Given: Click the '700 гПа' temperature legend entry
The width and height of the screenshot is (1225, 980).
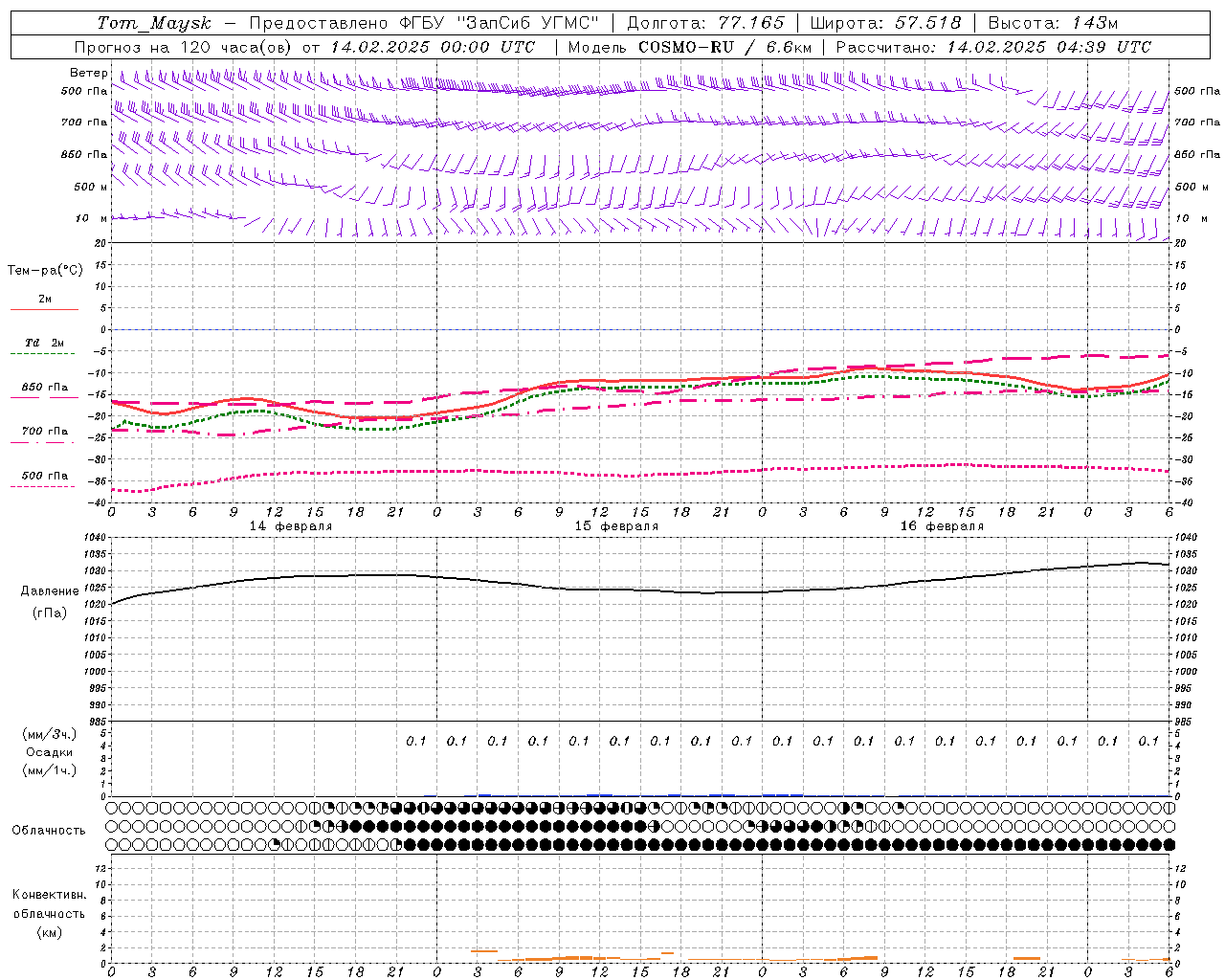Looking at the screenshot, I should pos(45,431).
